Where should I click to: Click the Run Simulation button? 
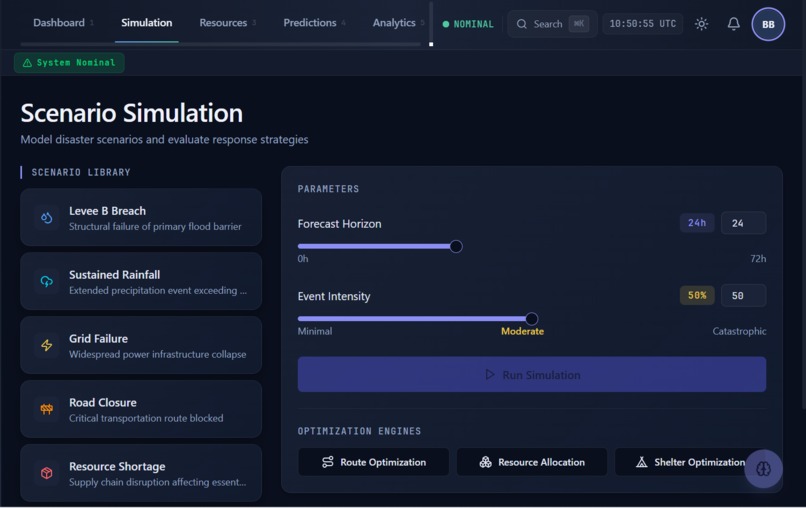(532, 375)
